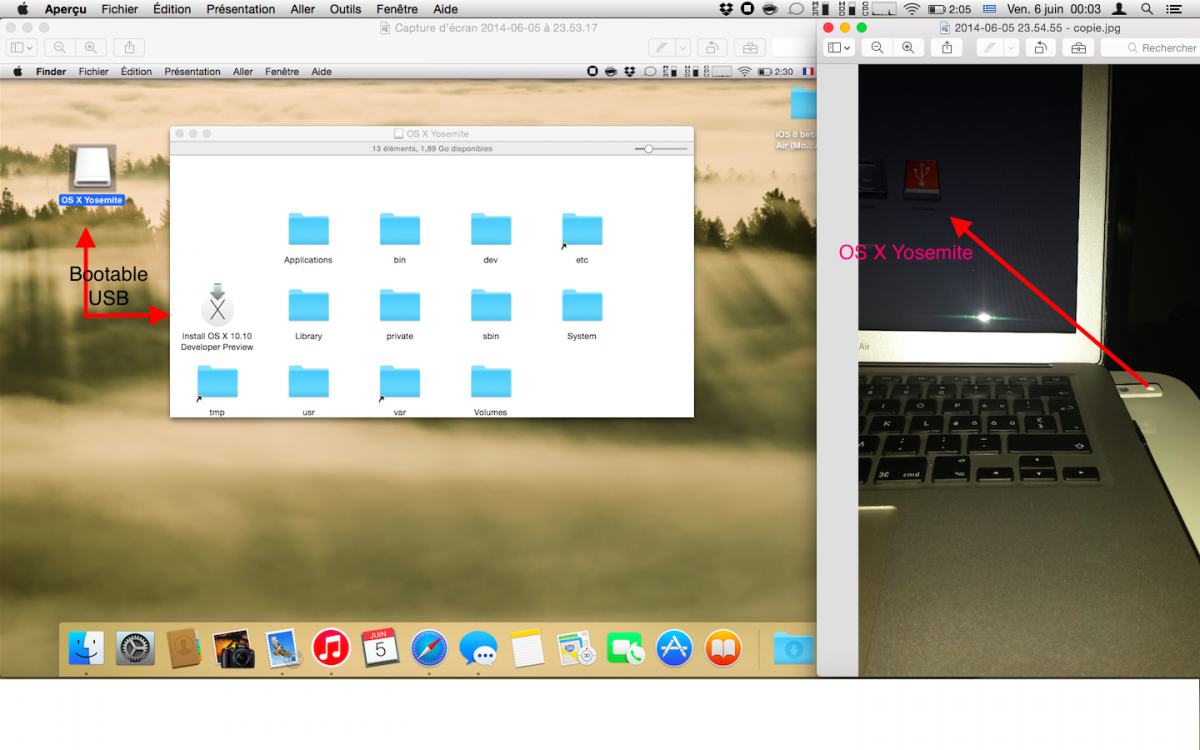Viewport: 1200px width, 750px height.
Task: Click the battery indicator showing 2:05
Action: coord(950,9)
